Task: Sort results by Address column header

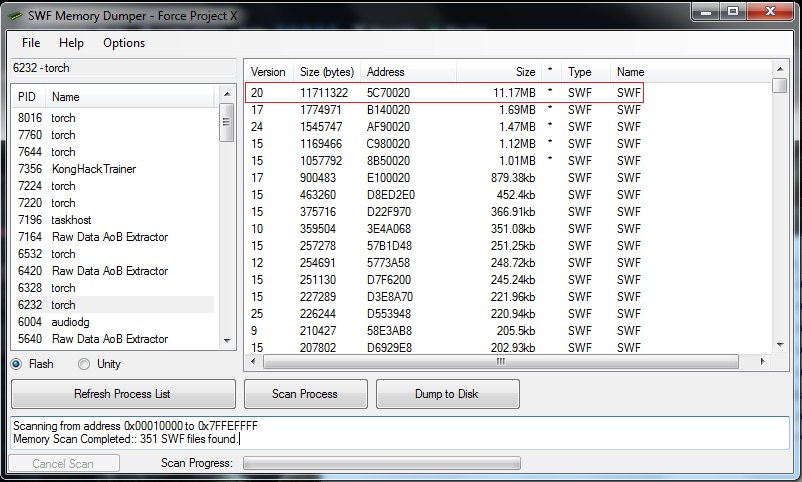Action: pyautogui.click(x=386, y=72)
